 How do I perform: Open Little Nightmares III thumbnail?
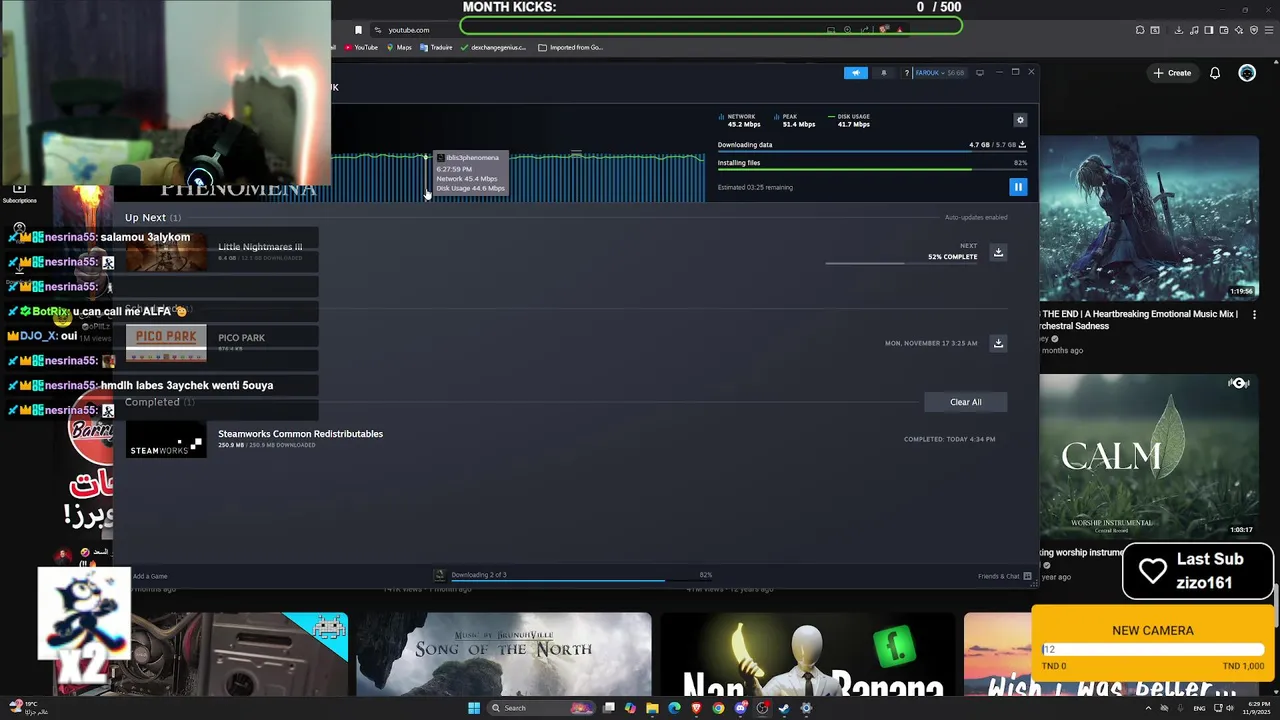pos(166,252)
